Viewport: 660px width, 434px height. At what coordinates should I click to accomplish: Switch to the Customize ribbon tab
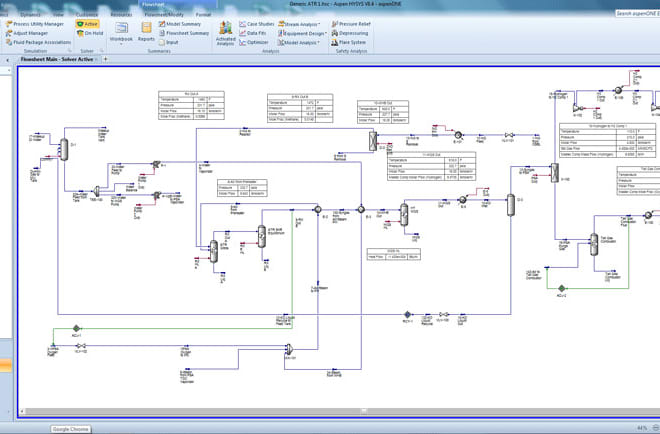[x=87, y=14]
